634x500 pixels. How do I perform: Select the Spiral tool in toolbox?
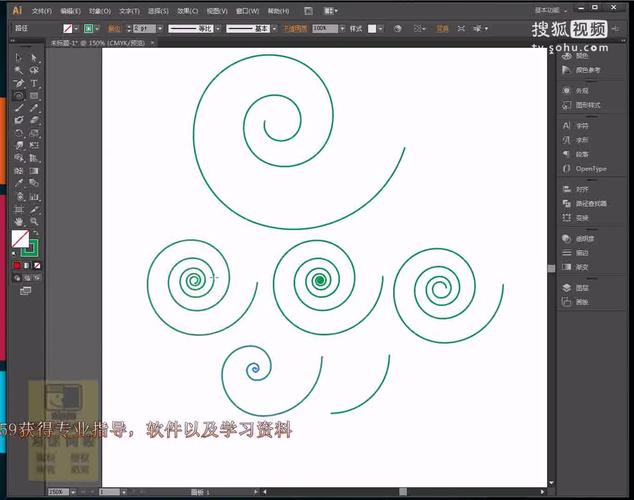click(x=19, y=96)
